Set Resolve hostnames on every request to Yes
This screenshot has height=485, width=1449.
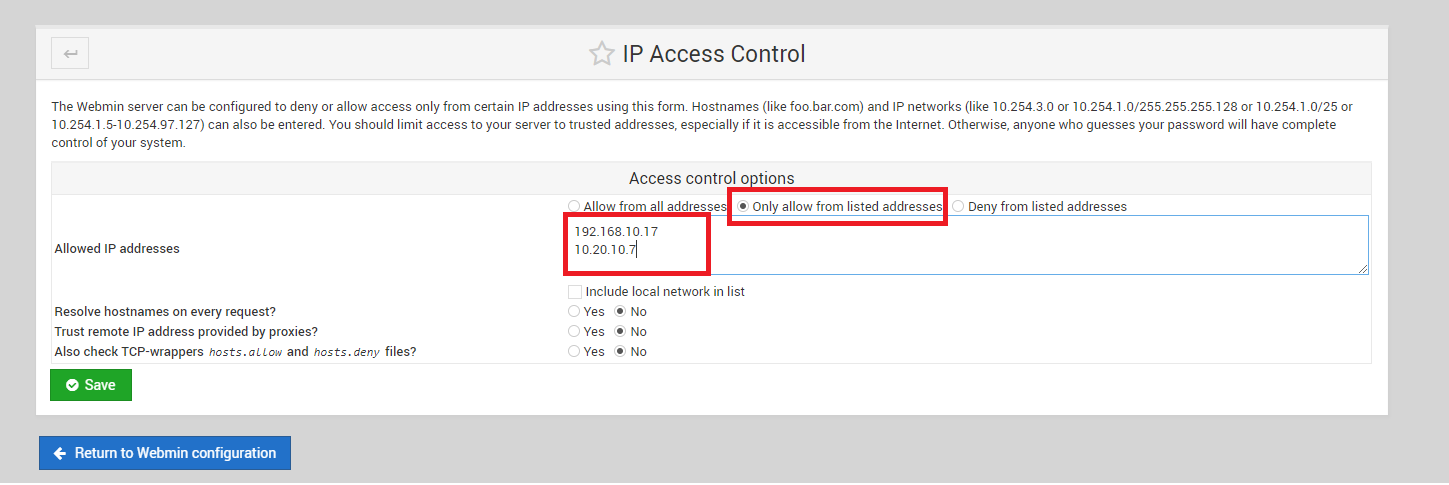point(574,312)
